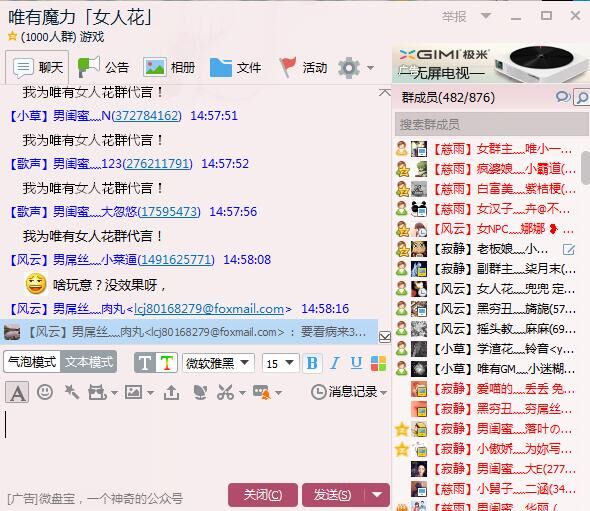Switch to 文本模式 text mode
The image size is (590, 511).
89,362
